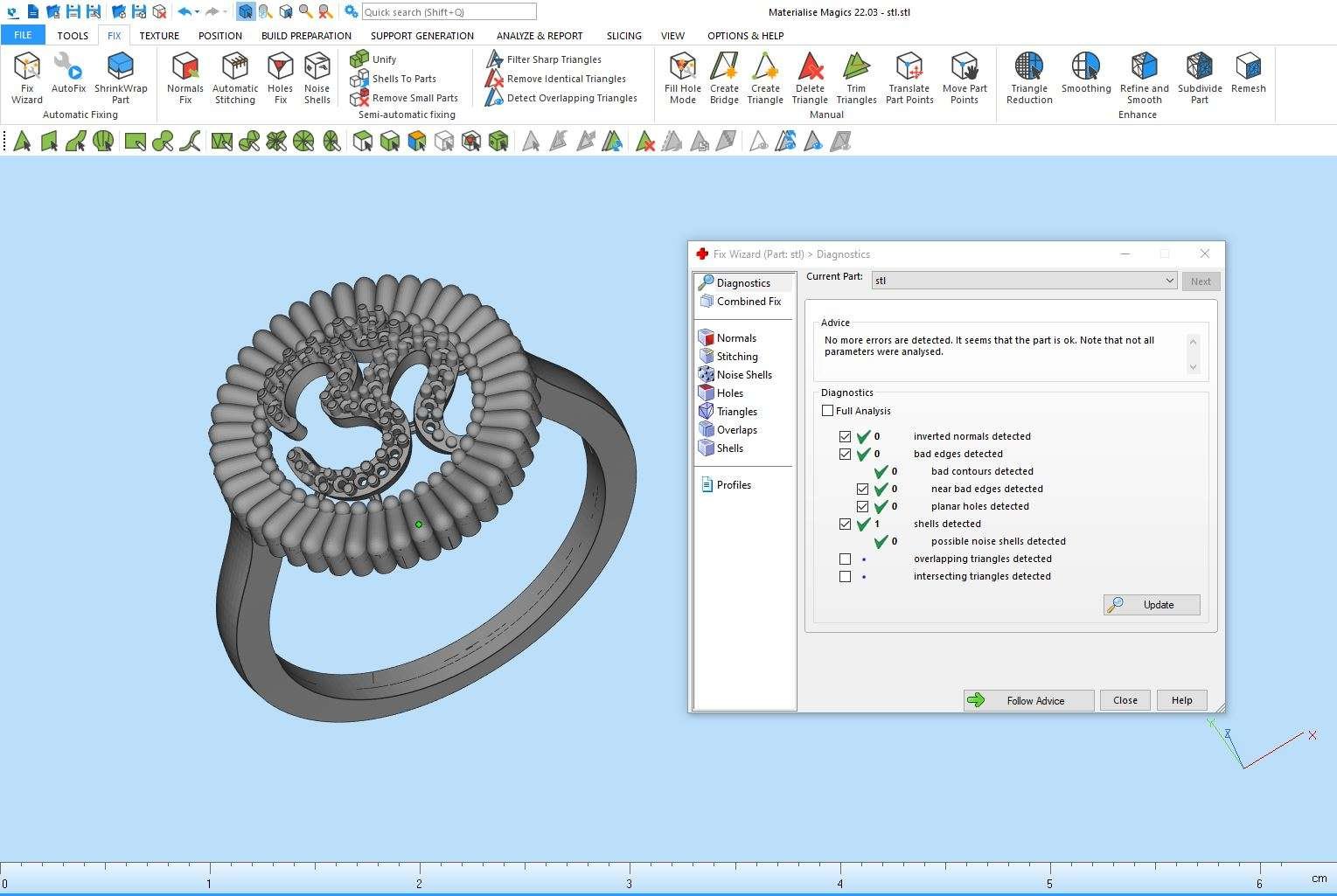The image size is (1337, 896).
Task: Click the Normals Fix icon
Action: click(185, 77)
